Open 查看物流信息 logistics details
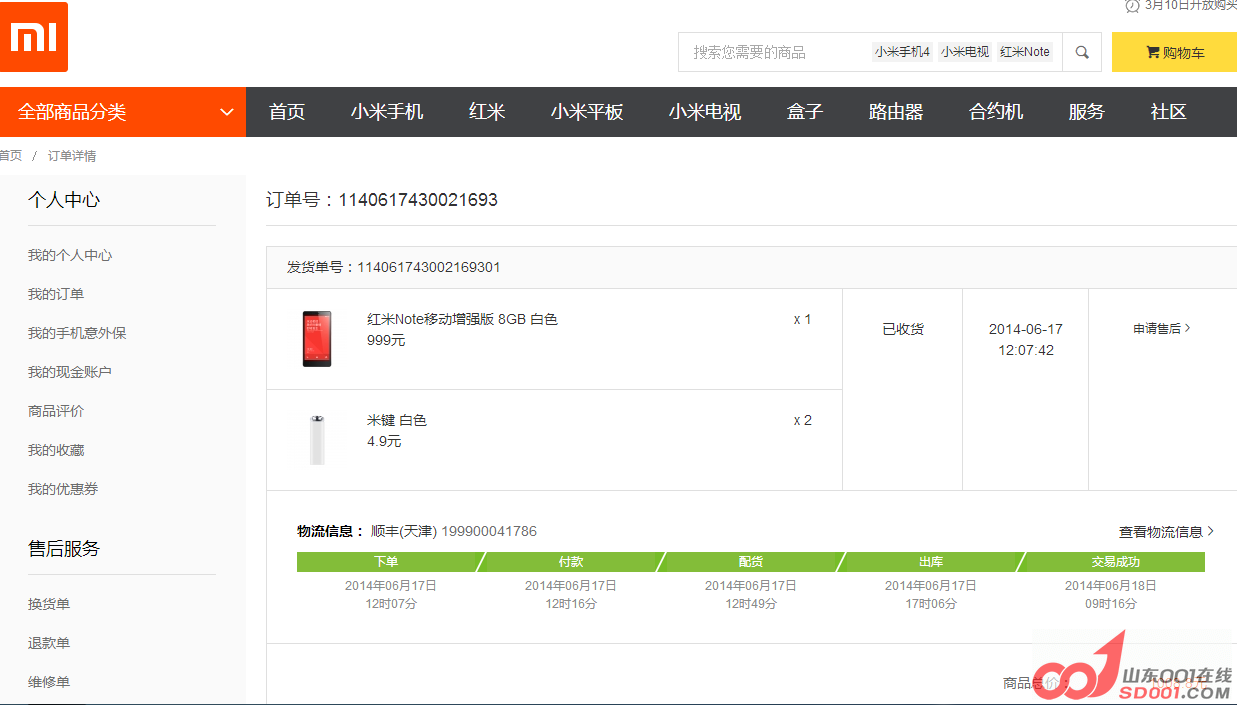The width and height of the screenshot is (1237, 705). tap(1166, 532)
